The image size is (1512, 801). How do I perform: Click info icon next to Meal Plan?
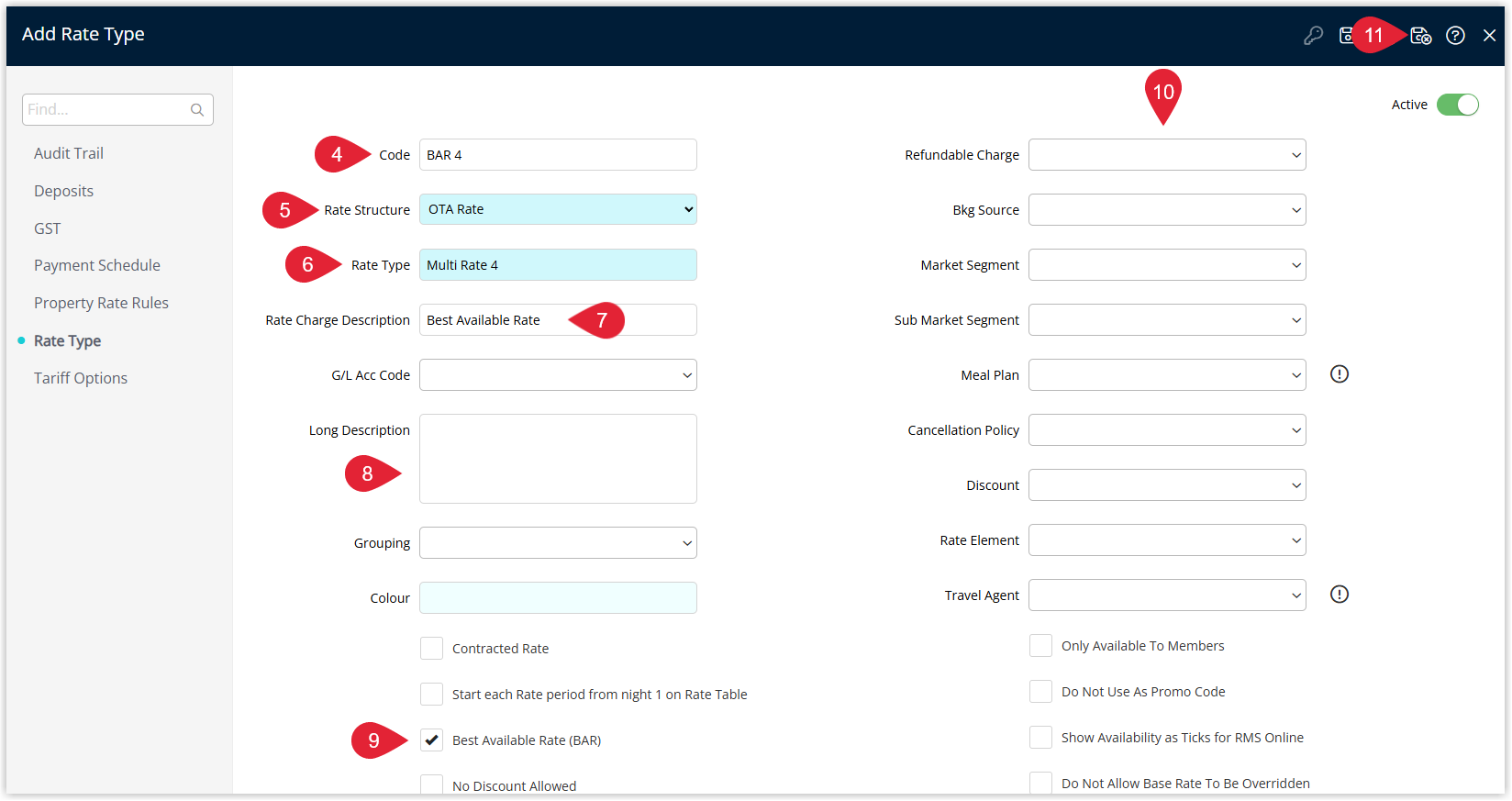tap(1340, 374)
